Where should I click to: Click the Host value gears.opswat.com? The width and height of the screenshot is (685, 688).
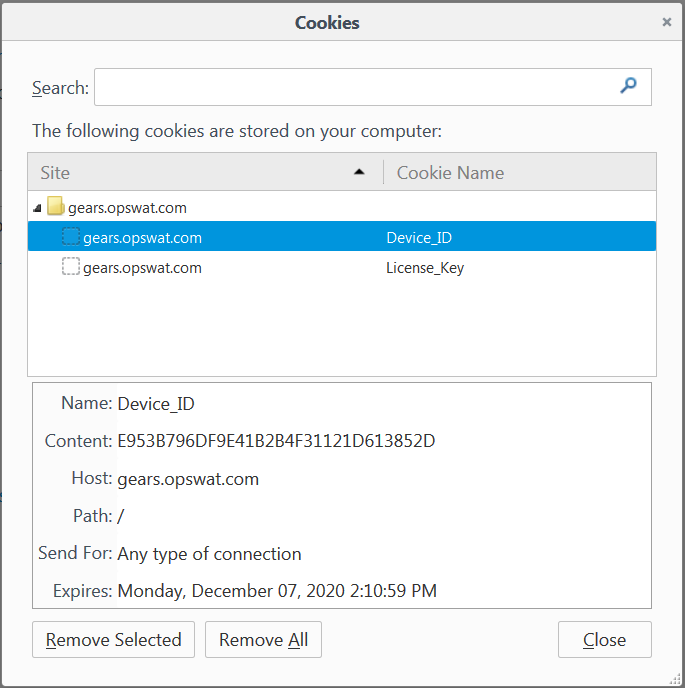click(x=188, y=479)
